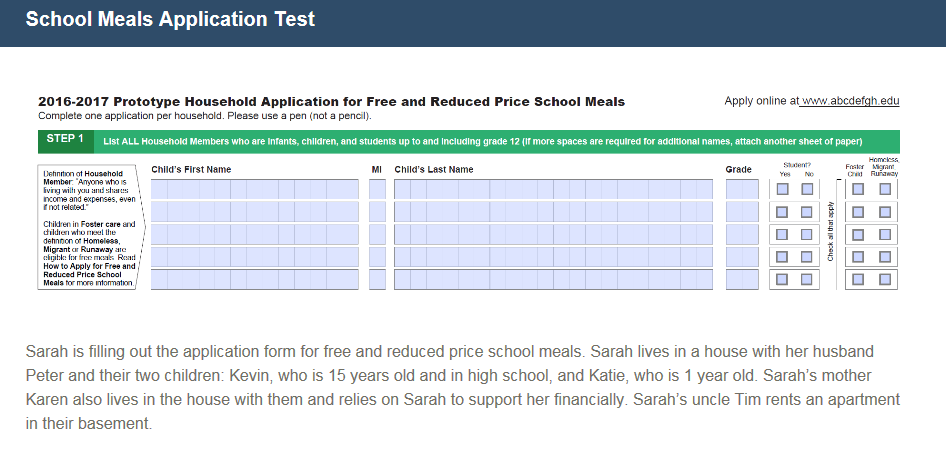Screen dimensions: 946x452
Task: Tick Homeless, Migrant, Runaway box in first row
Action: [x=884, y=189]
